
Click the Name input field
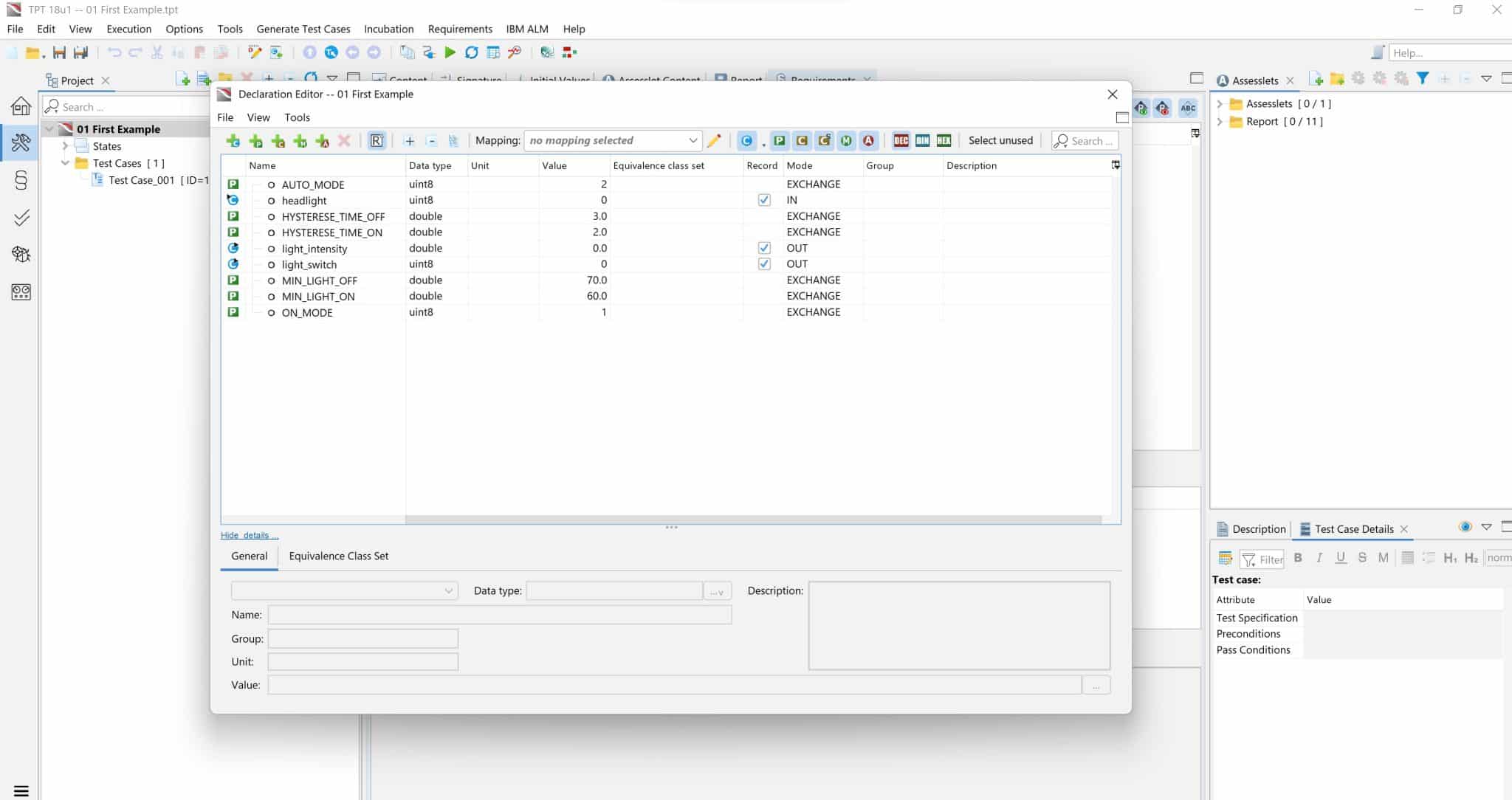click(x=499, y=615)
